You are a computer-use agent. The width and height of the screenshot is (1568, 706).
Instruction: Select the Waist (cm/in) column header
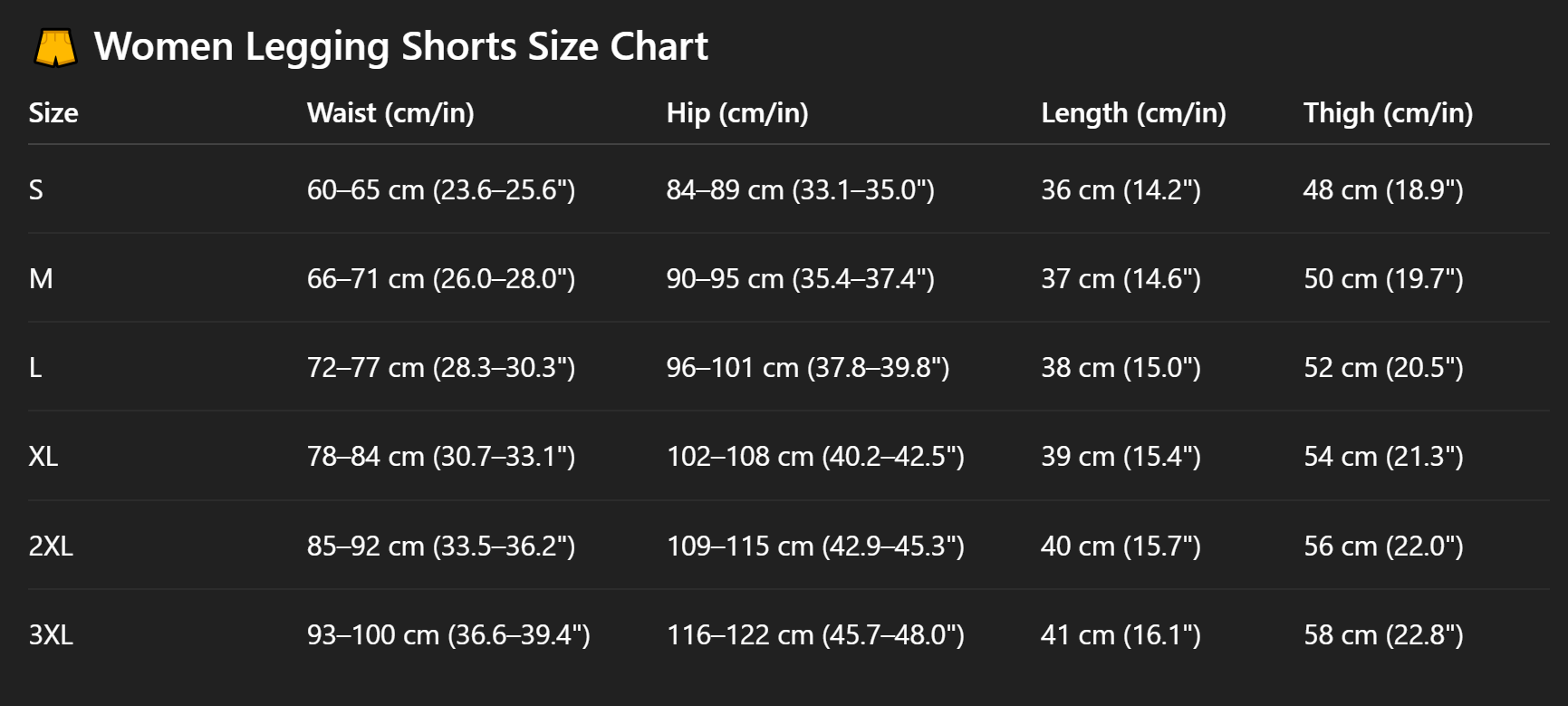point(390,112)
